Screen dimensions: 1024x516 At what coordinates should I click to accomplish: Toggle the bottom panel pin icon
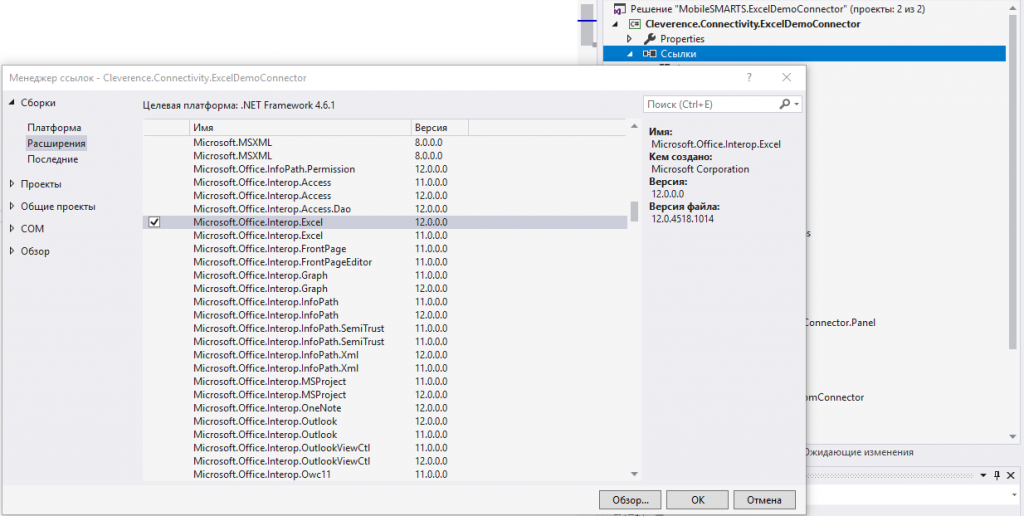tap(997, 476)
